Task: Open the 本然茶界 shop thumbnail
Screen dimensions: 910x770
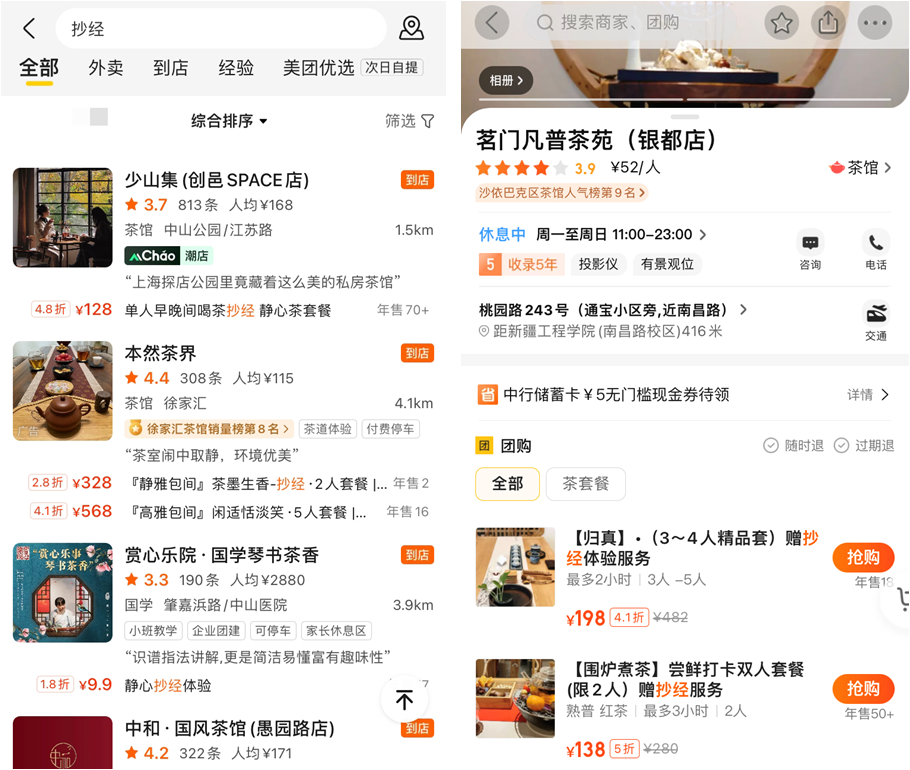Action: [63, 391]
